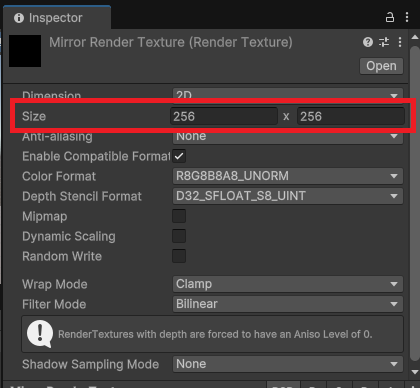Turn on Dynamic Scaling
This screenshot has height=388, width=420.
[x=179, y=236]
